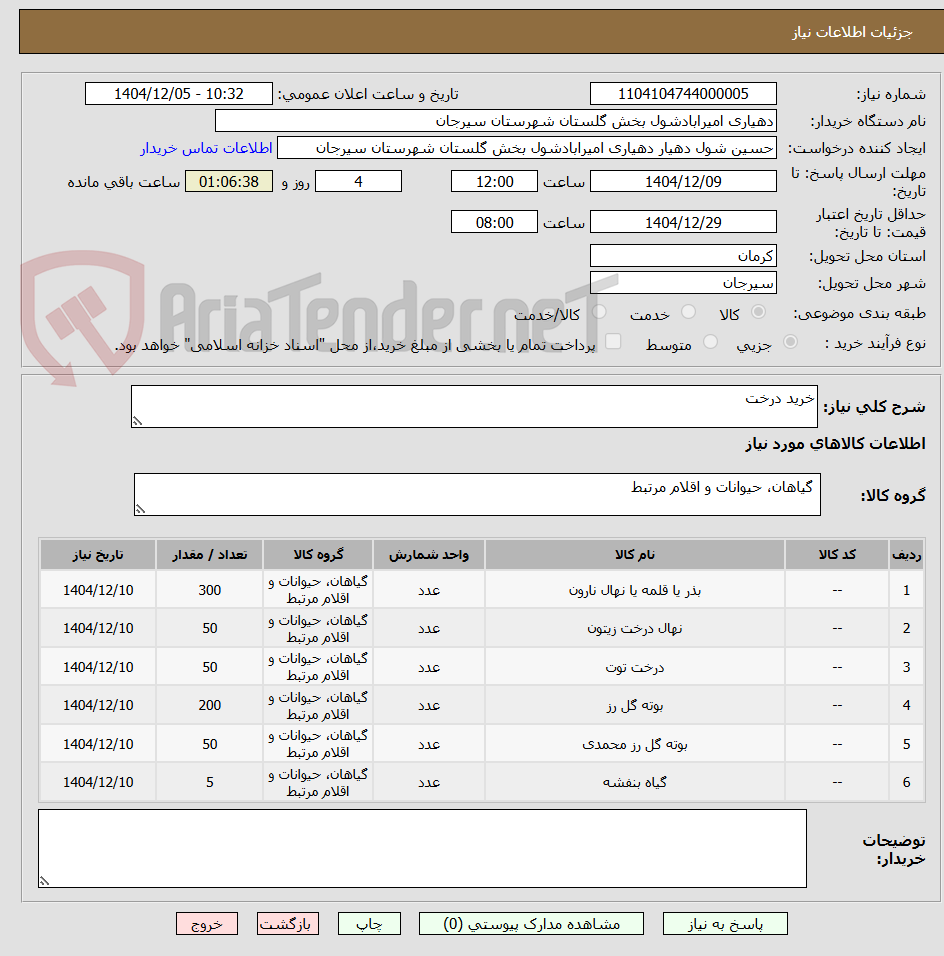This screenshot has width=944, height=956.
Task: Click the اطلاعات کالاهای مورد نیاز heading
Action: [x=835, y=443]
